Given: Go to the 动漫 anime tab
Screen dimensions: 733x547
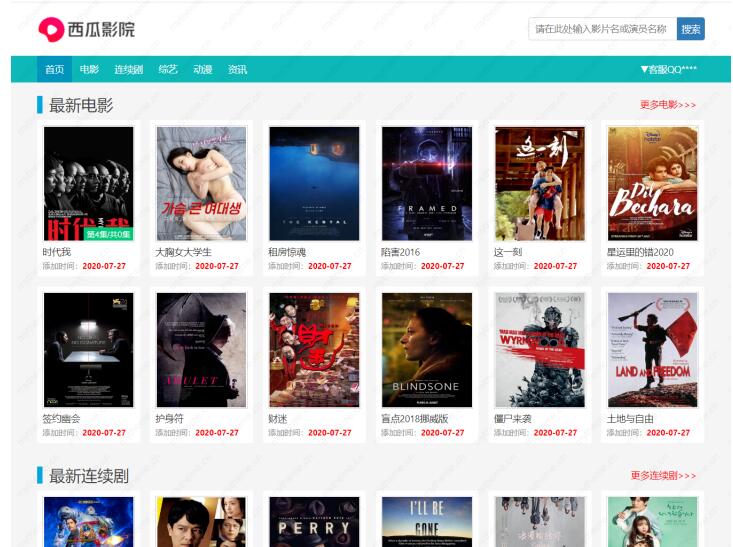Looking at the screenshot, I should (x=203, y=70).
